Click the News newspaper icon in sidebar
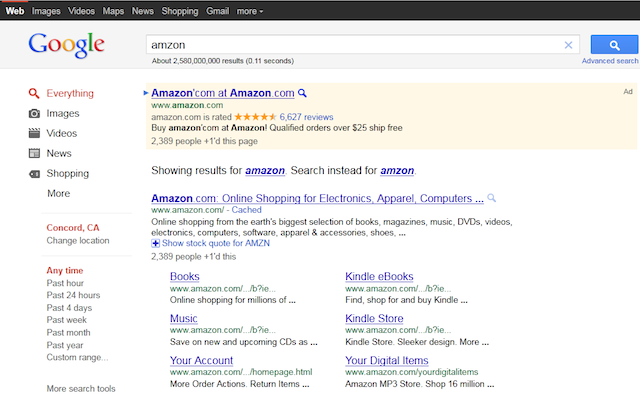This screenshot has height=395, width=640. [x=34, y=153]
